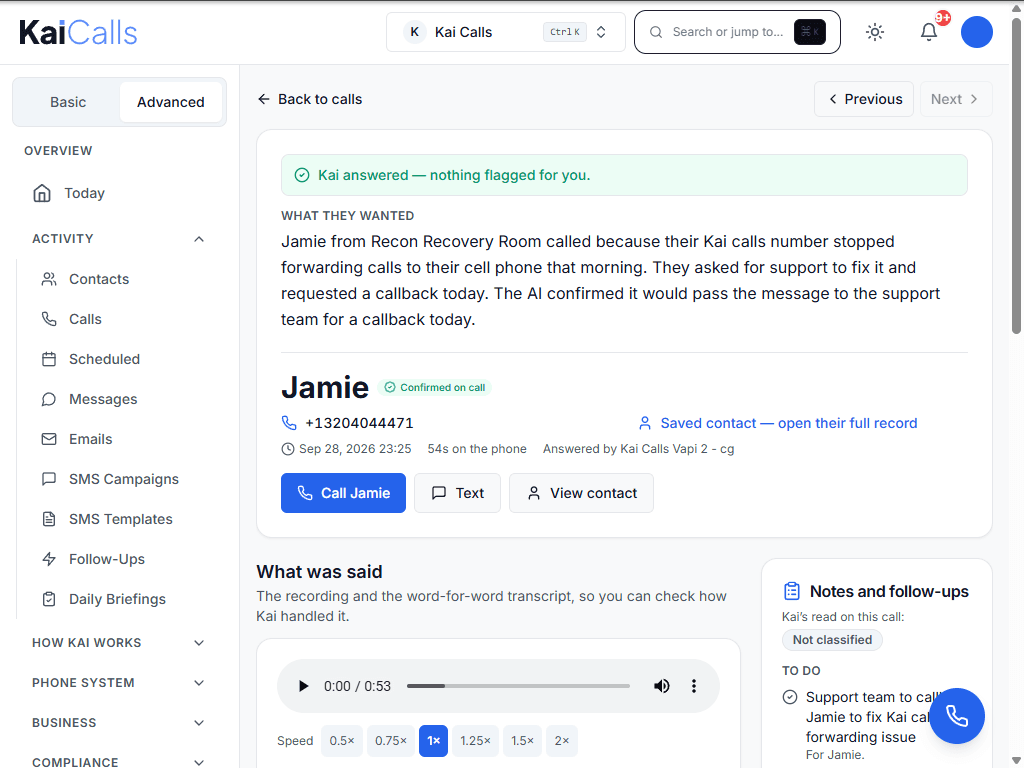Image resolution: width=1024 pixels, height=768 pixels.
Task: Set playback speed to 0.5×
Action: pos(342,741)
